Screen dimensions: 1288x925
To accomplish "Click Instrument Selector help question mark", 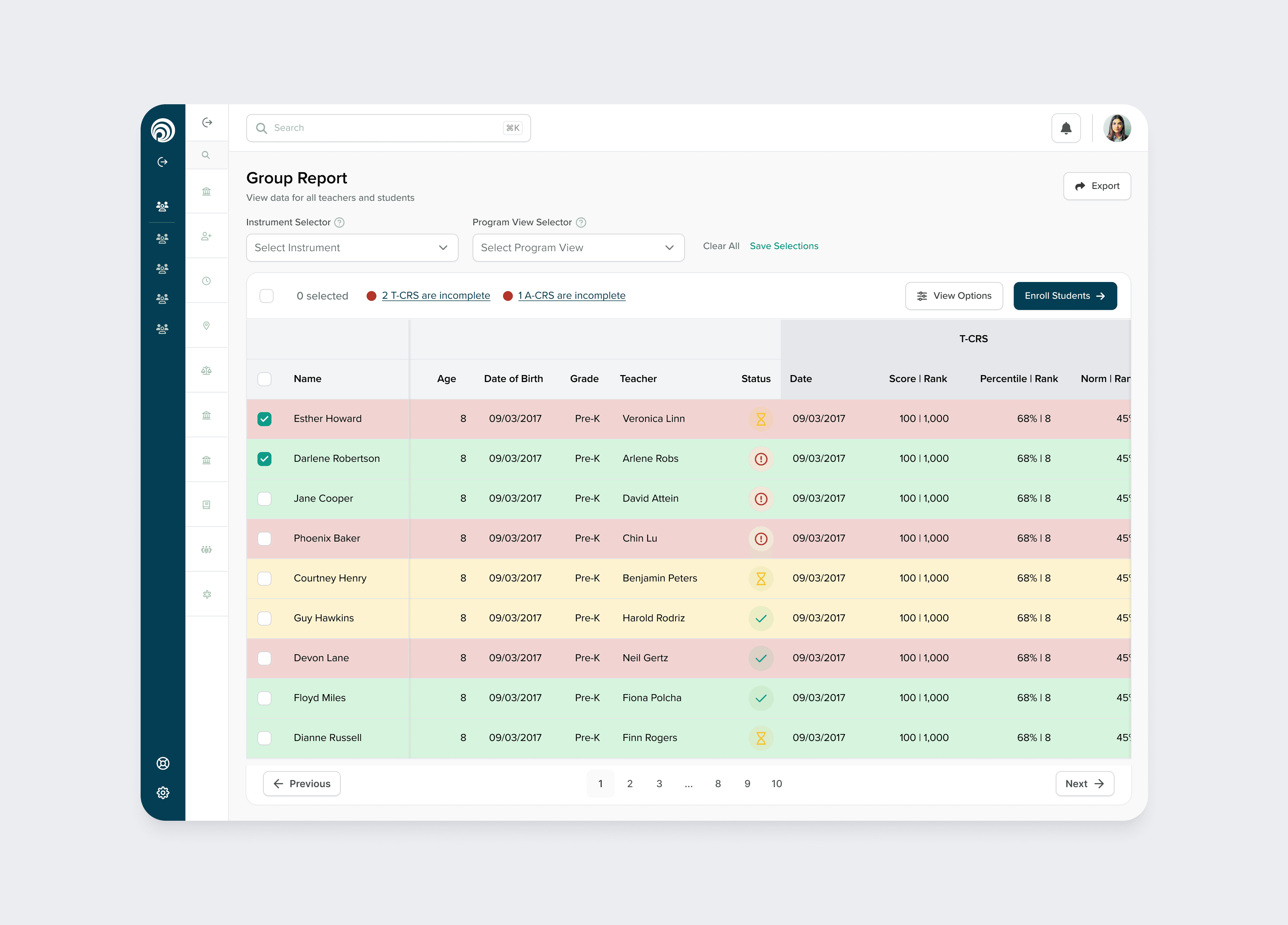I will click(339, 223).
